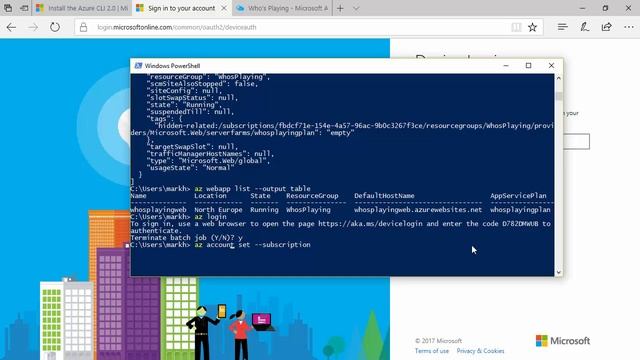
Task: Open the tabs you've set aside icon
Action: point(8,8)
